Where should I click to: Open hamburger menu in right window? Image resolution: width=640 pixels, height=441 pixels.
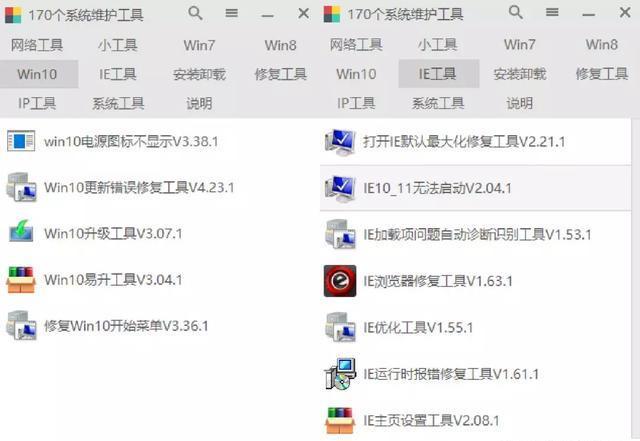point(552,13)
